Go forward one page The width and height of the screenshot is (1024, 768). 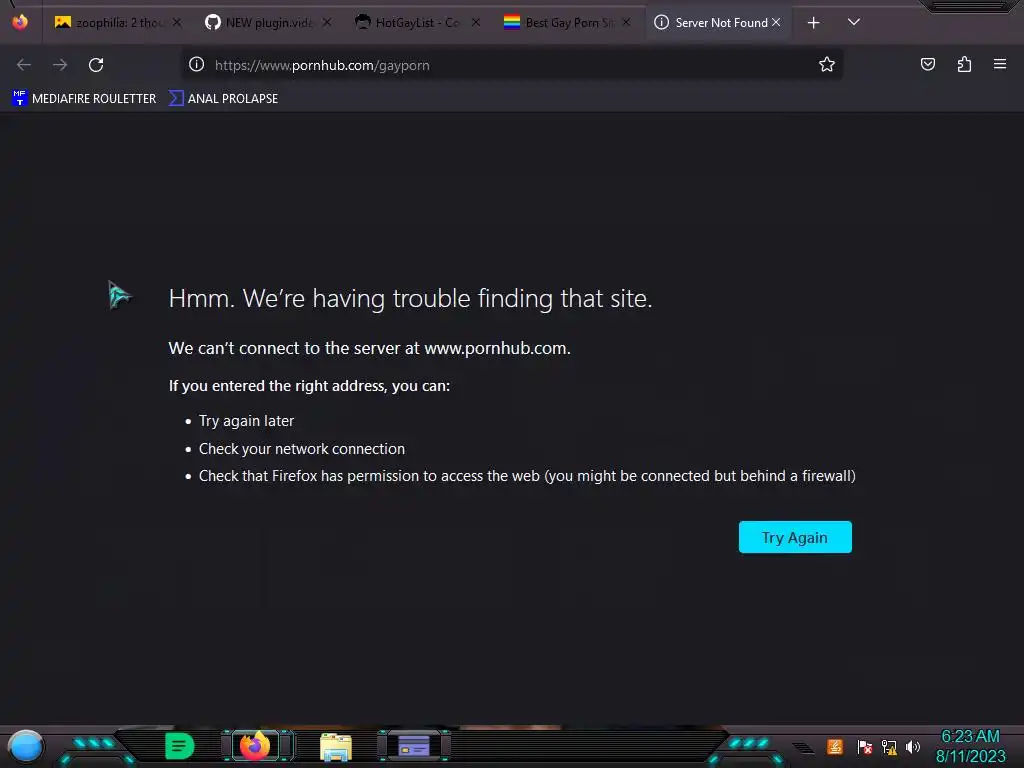tap(60, 65)
